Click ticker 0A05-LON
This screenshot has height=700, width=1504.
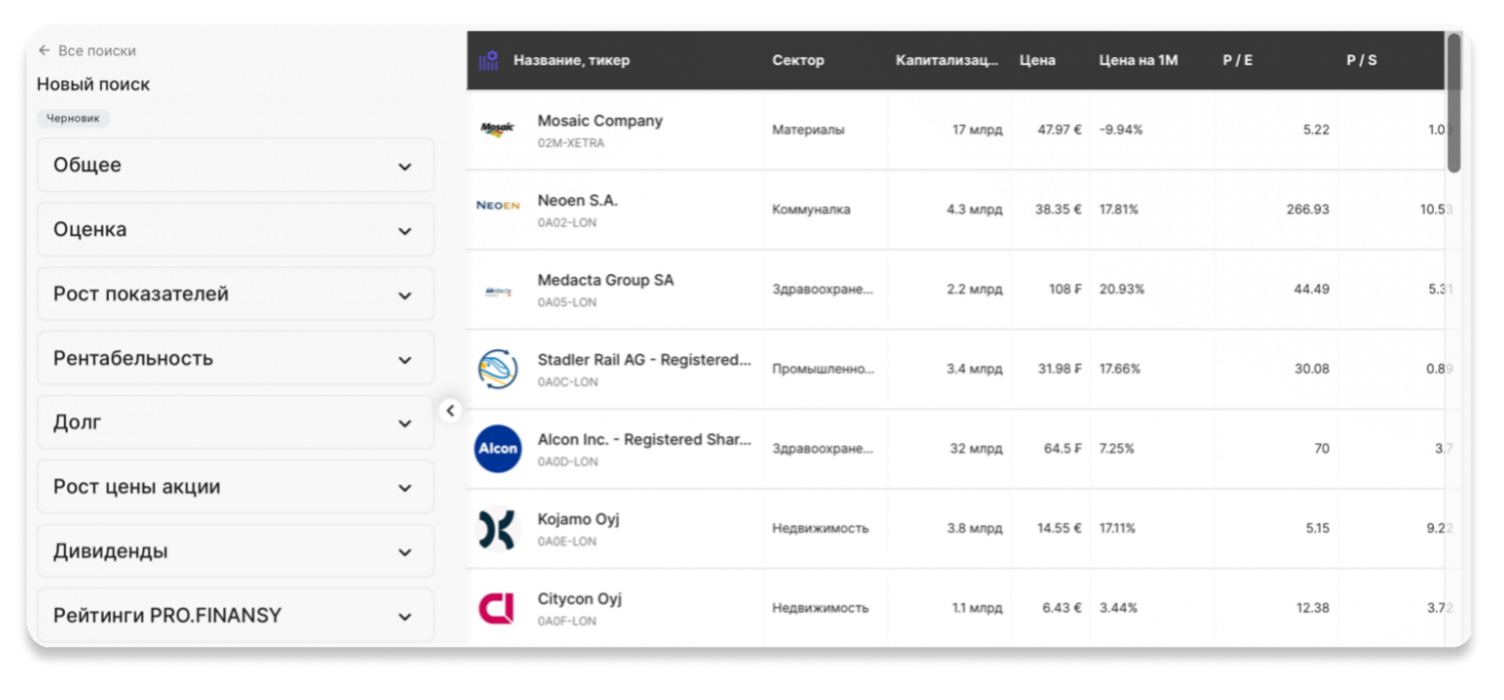567,302
